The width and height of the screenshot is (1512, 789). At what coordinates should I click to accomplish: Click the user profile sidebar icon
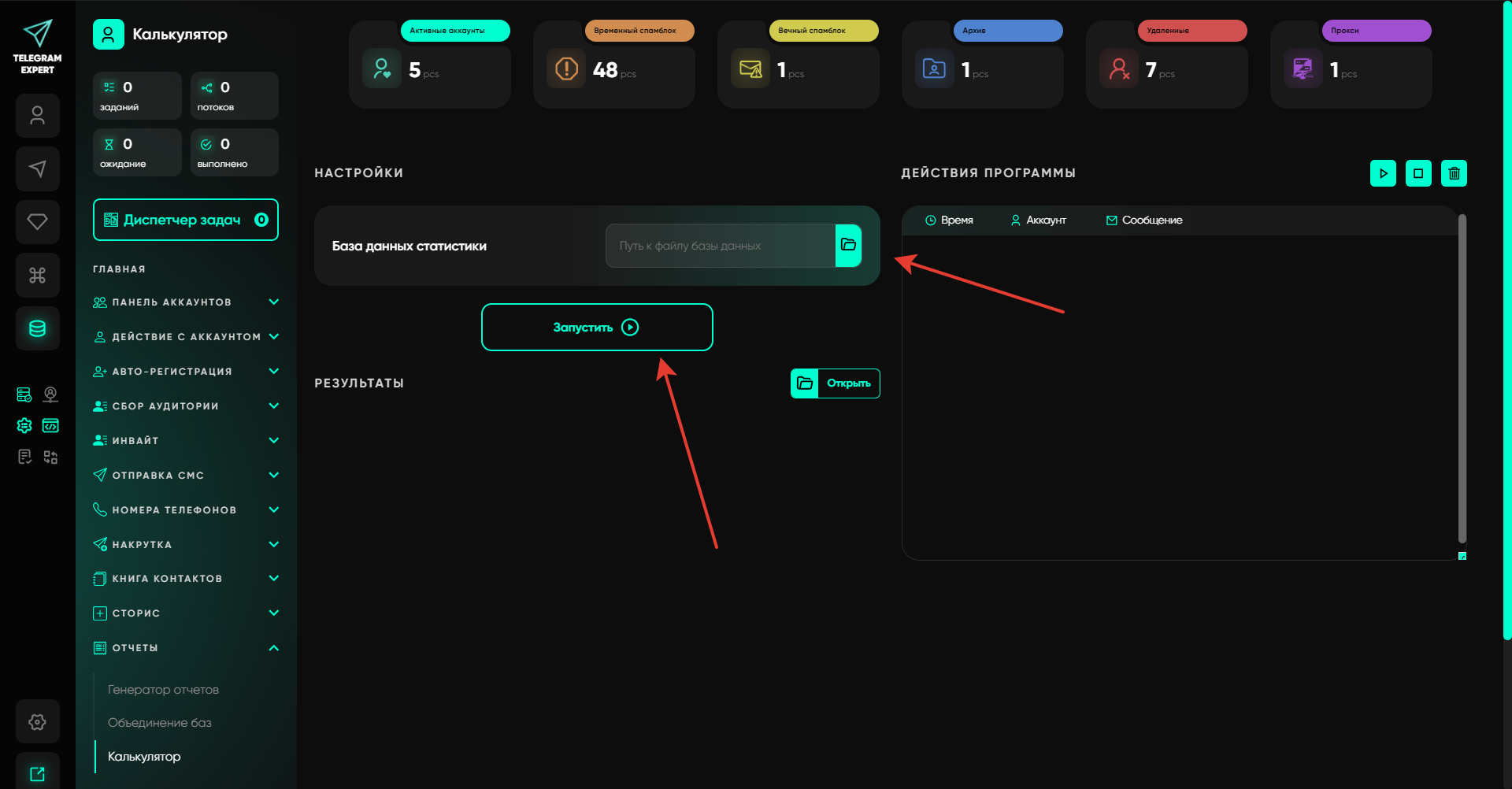37,116
